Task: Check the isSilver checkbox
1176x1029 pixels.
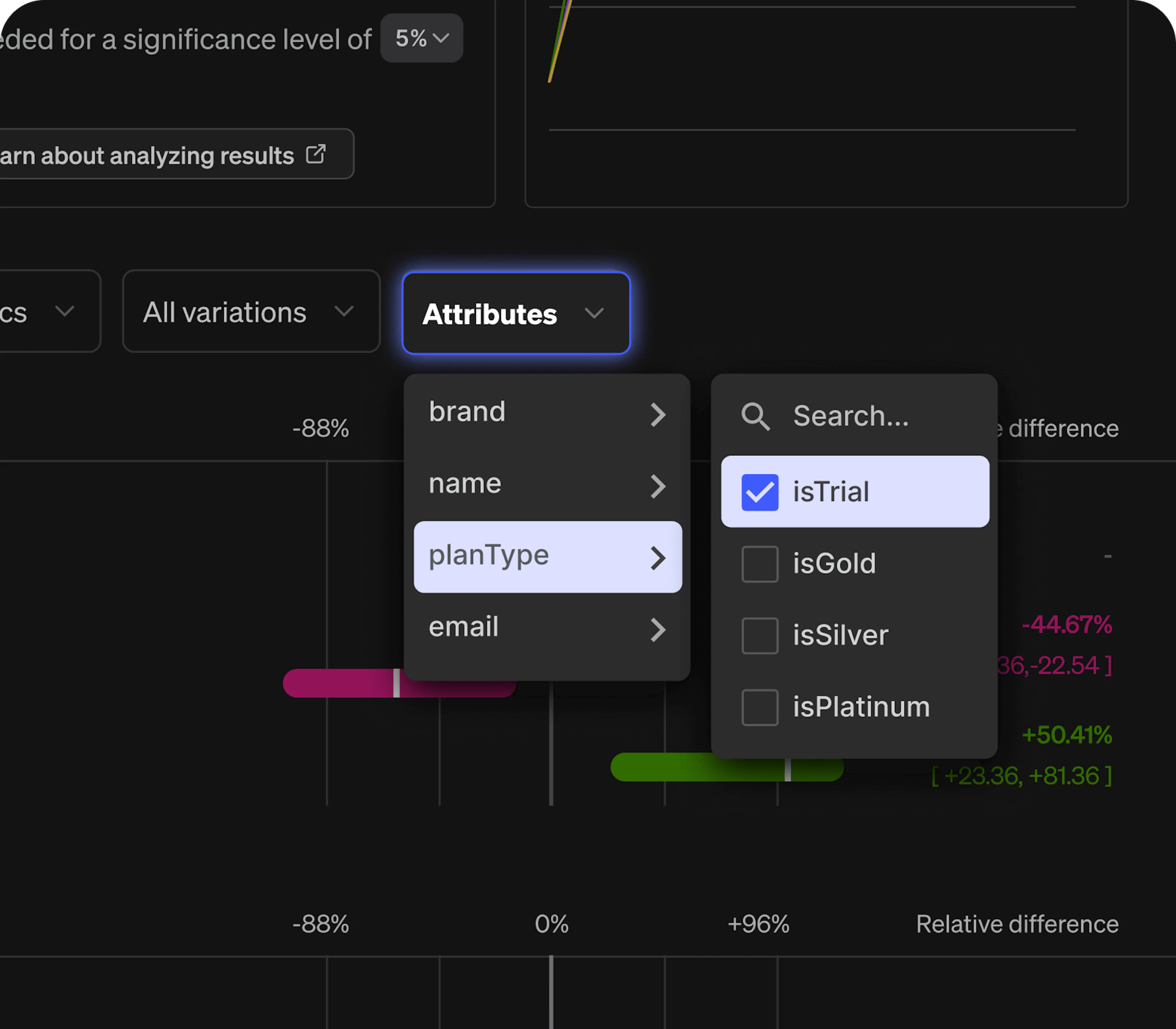Action: (x=760, y=636)
